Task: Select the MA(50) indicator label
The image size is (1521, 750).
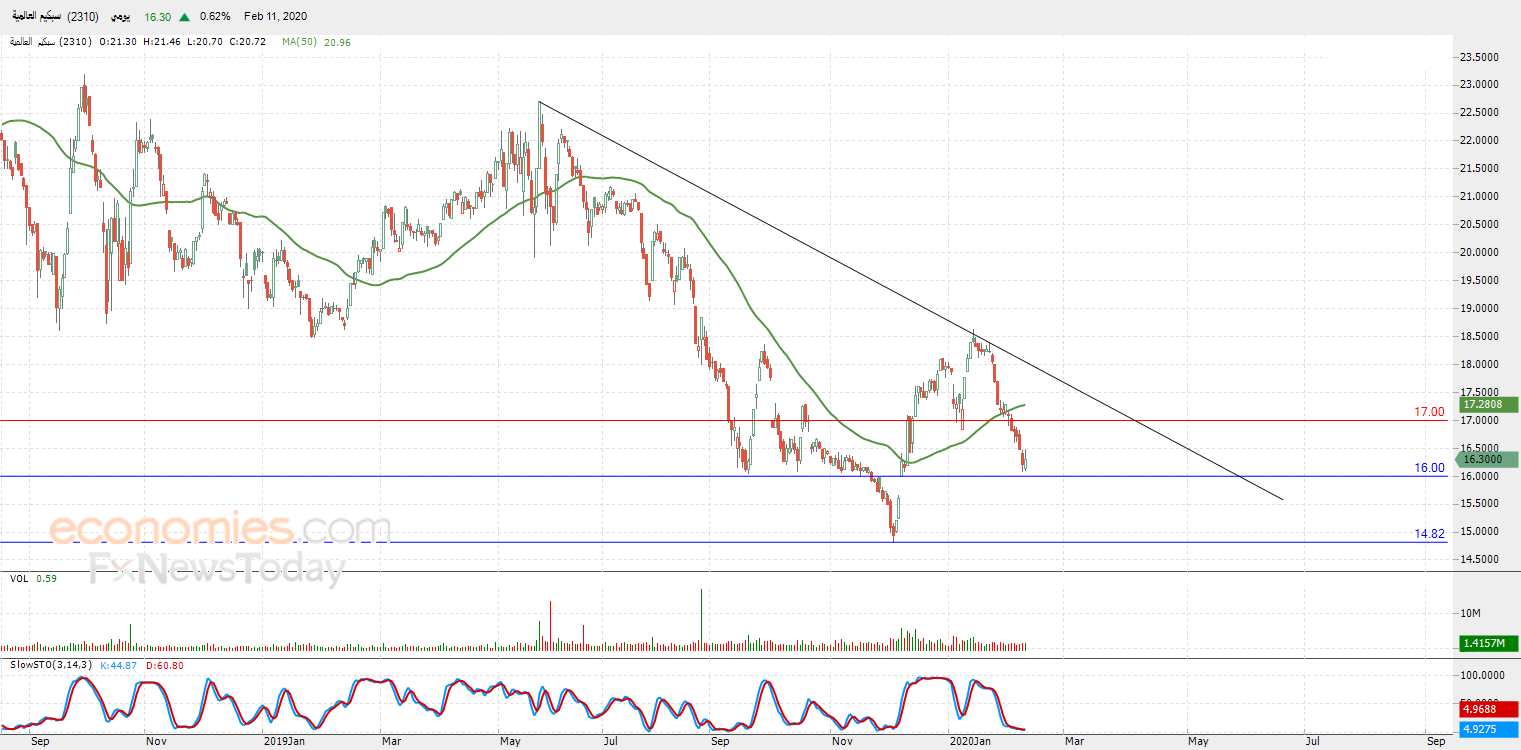Action: pos(299,42)
